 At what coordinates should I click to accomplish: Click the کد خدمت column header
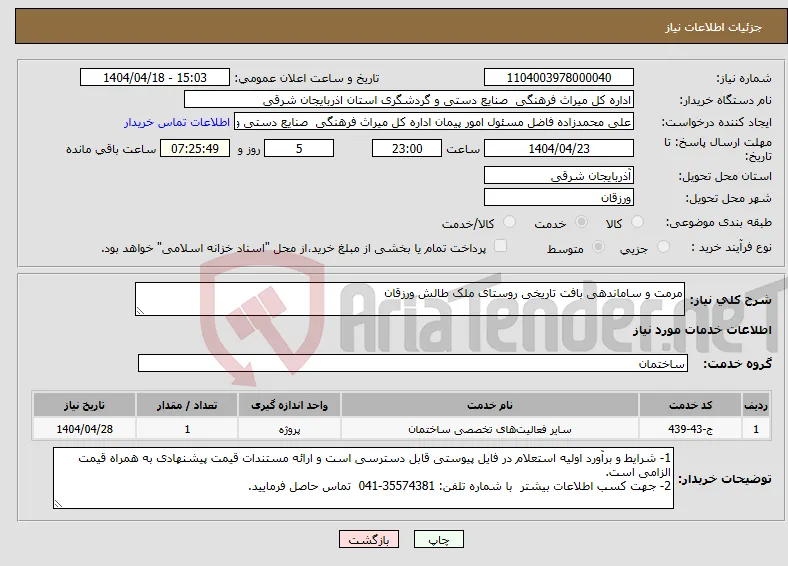tap(691, 405)
